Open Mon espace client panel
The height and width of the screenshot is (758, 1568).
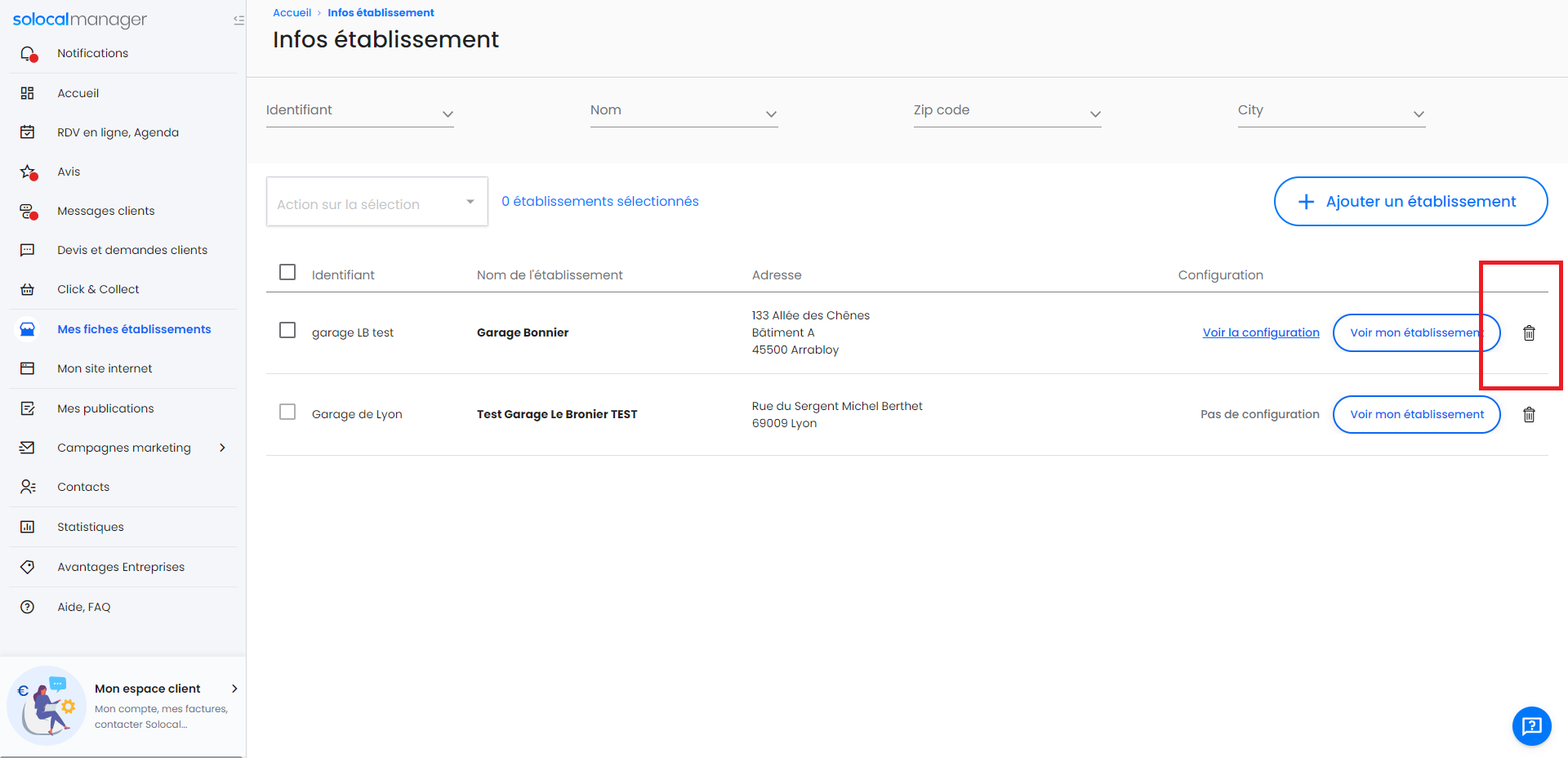147,689
